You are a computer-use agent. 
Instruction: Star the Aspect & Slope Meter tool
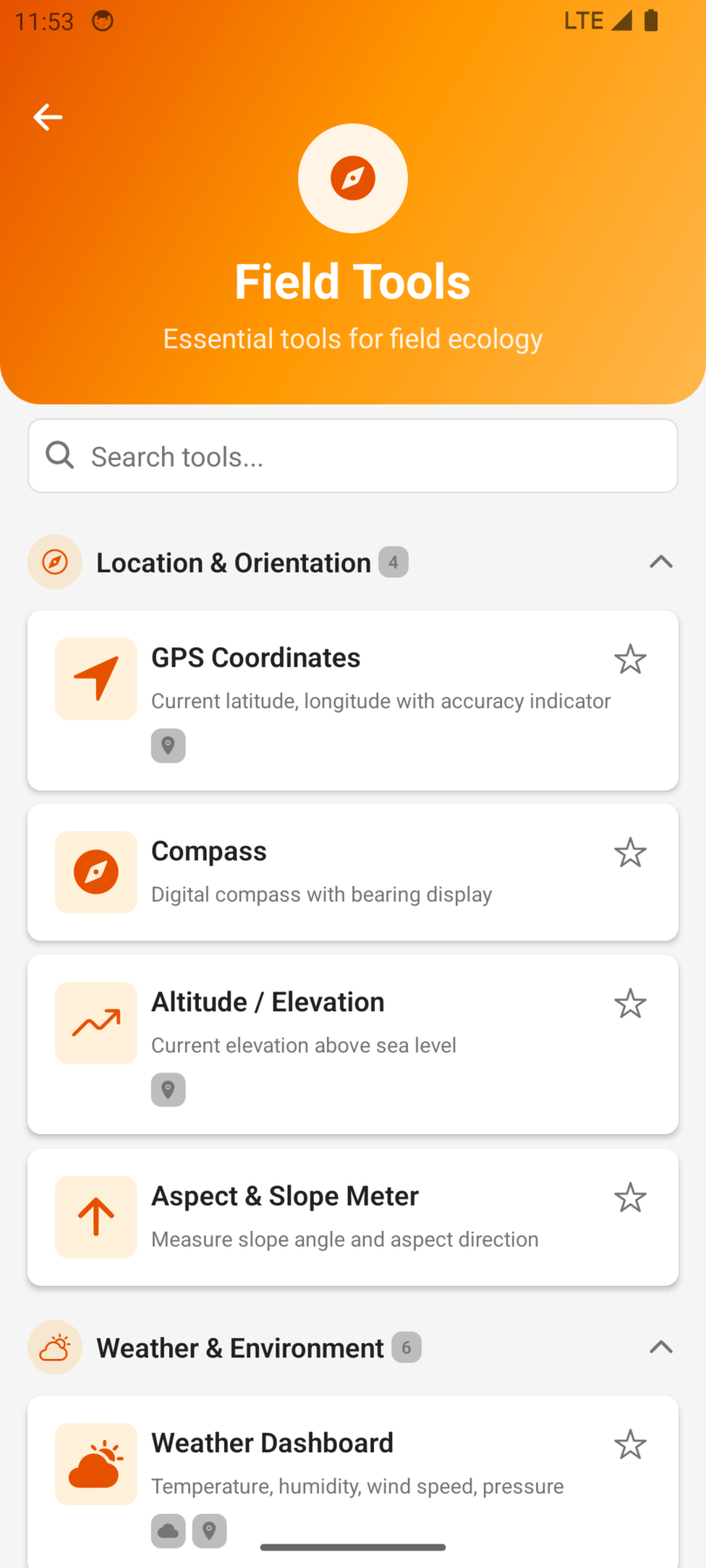(x=630, y=1198)
